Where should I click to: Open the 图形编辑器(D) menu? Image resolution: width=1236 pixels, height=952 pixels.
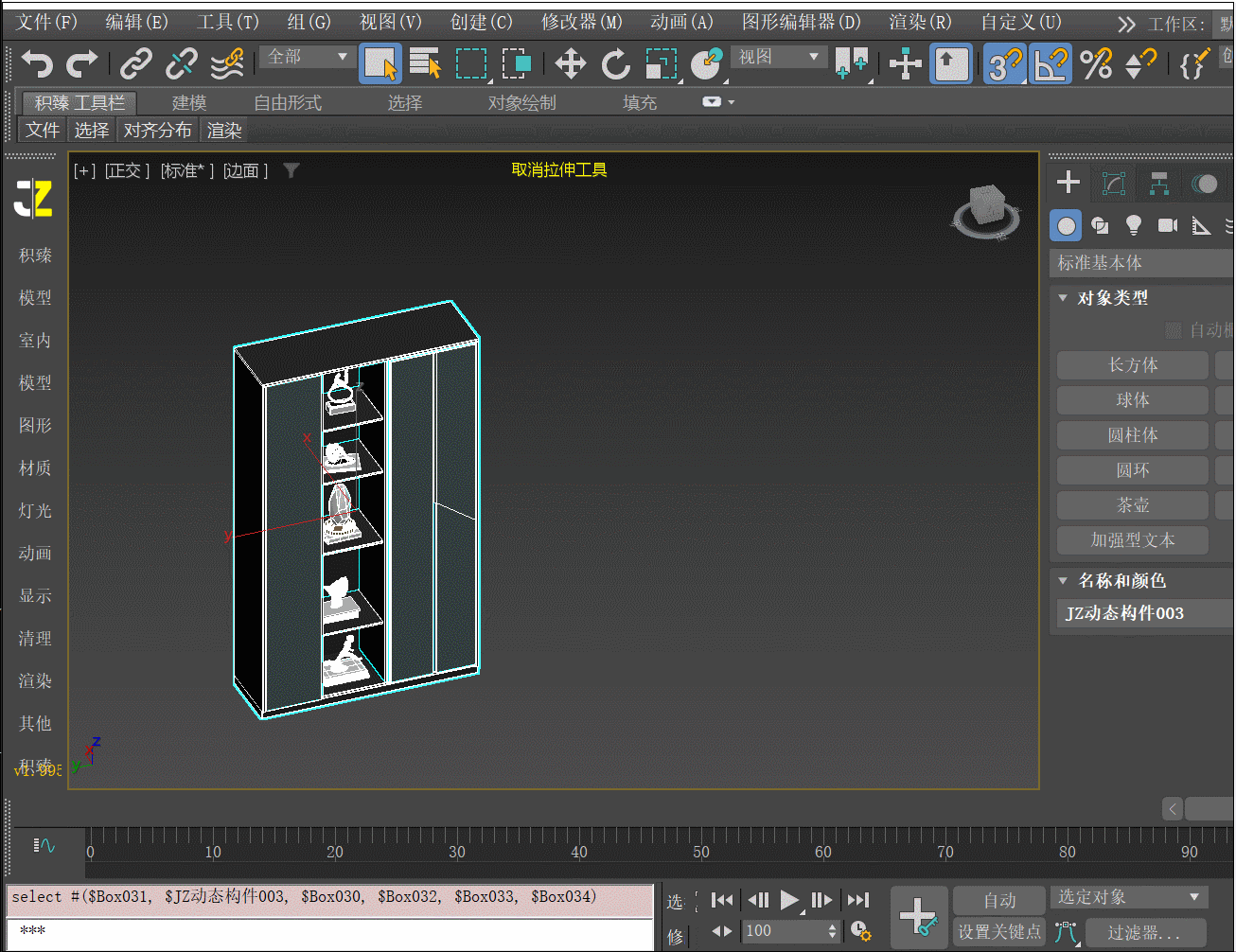tap(802, 22)
